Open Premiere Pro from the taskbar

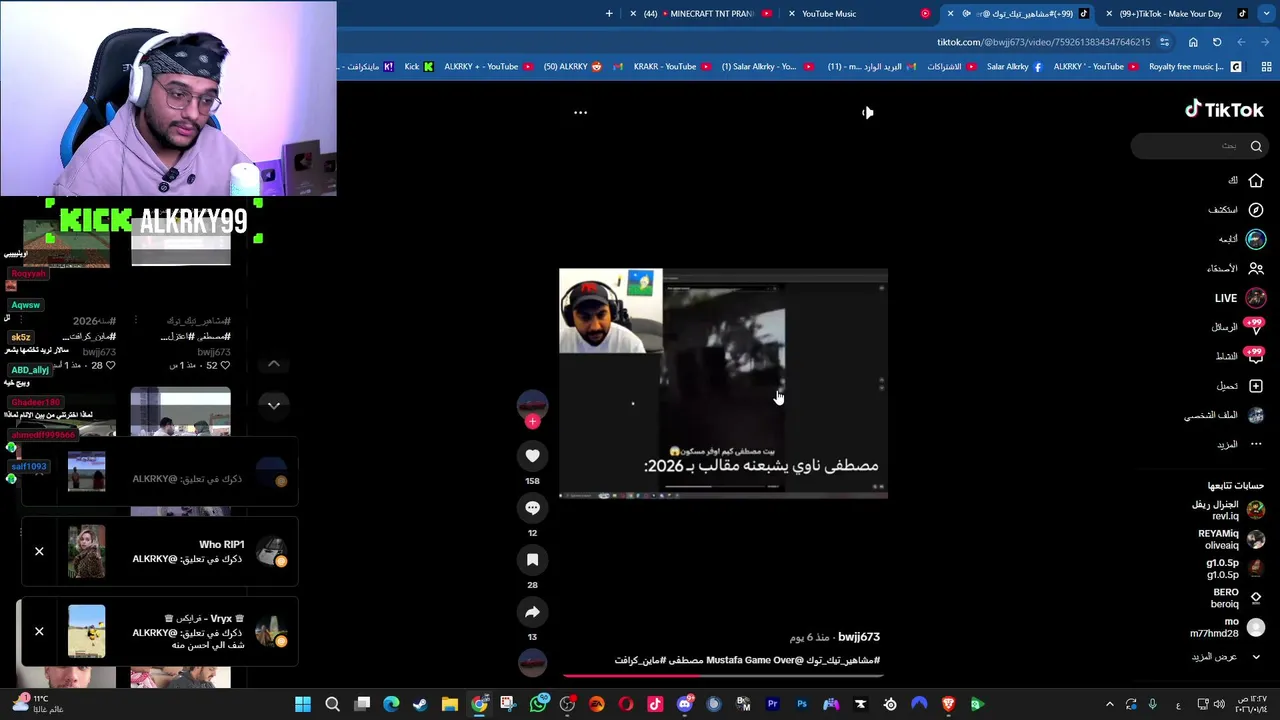pyautogui.click(x=772, y=704)
